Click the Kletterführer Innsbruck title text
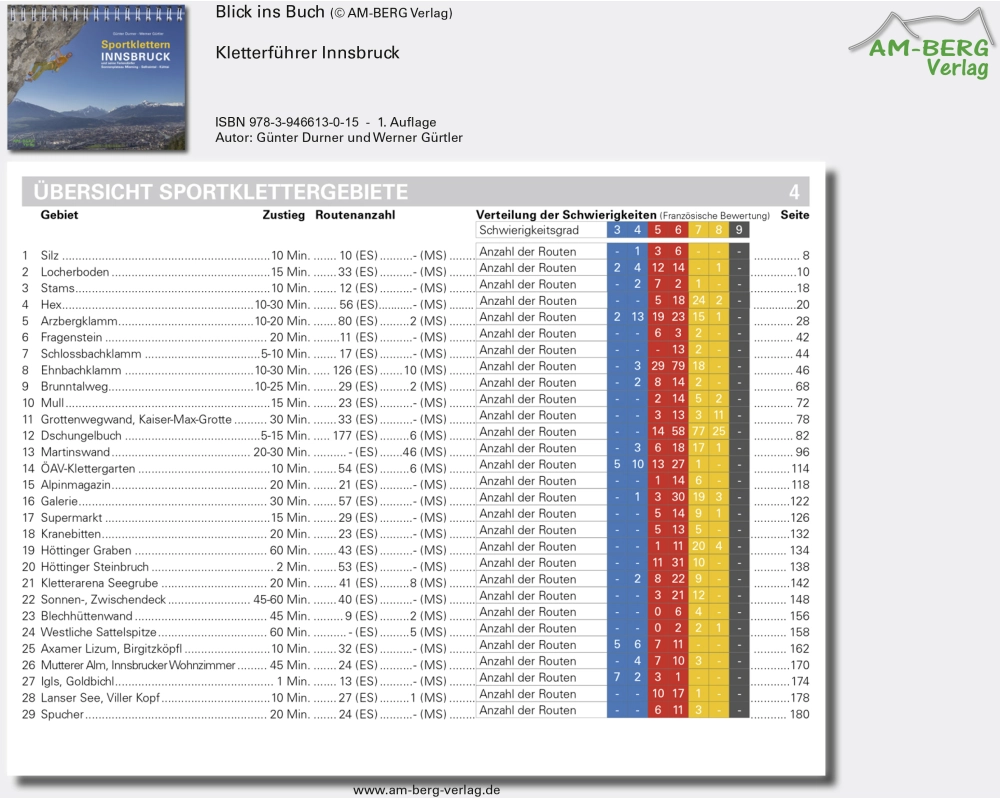The image size is (1000, 800). [x=307, y=53]
